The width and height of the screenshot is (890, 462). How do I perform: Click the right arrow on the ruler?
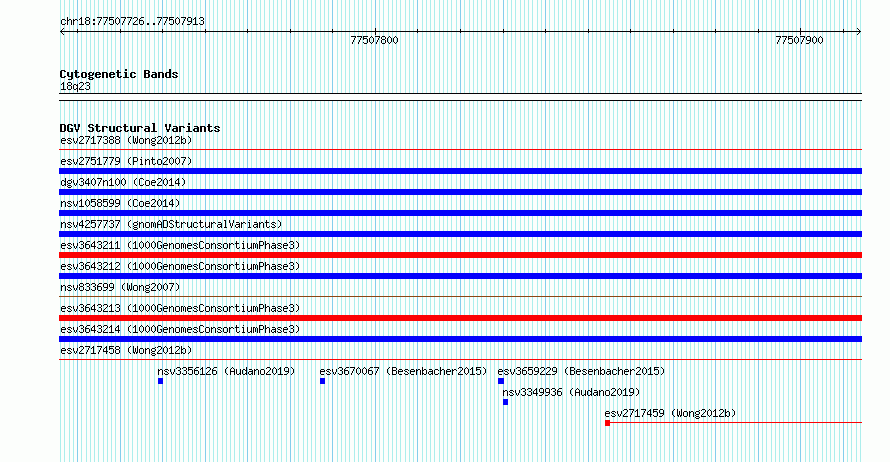point(858,31)
